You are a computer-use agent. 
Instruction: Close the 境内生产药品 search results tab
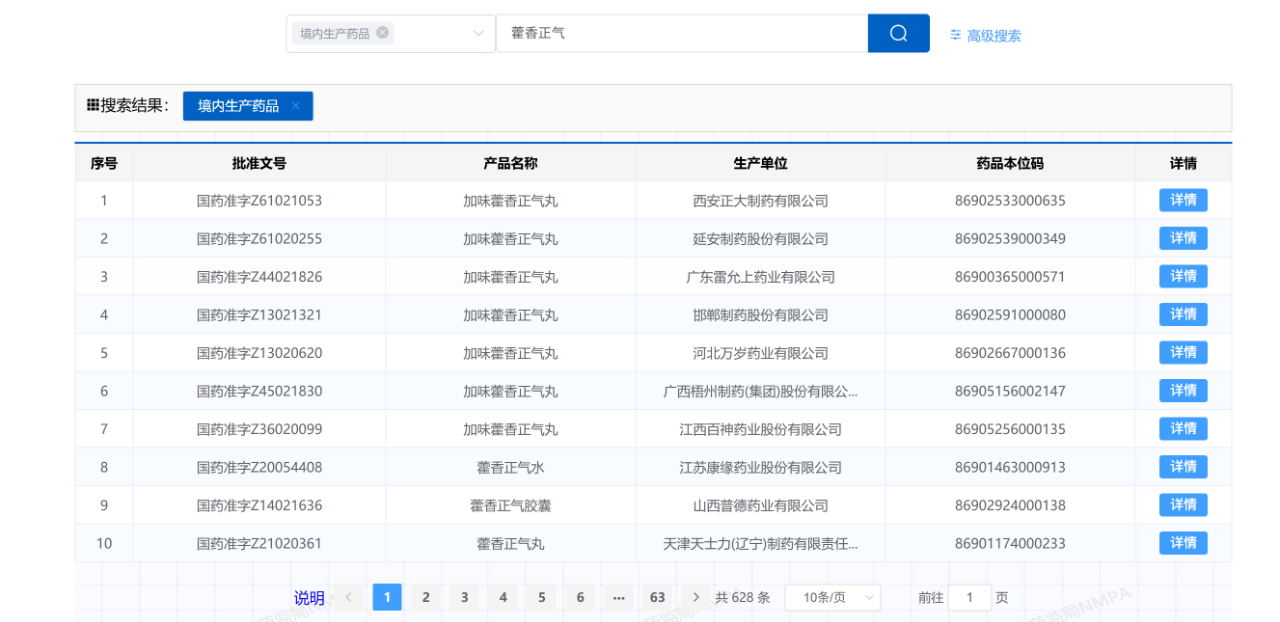[x=295, y=106]
